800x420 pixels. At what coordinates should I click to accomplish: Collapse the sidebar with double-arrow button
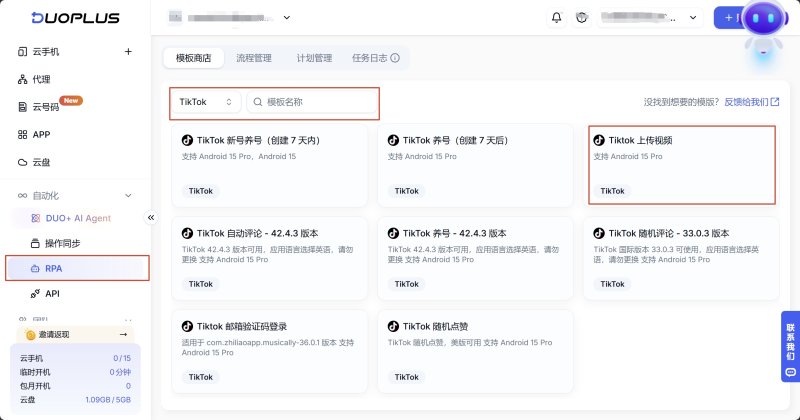point(151,218)
